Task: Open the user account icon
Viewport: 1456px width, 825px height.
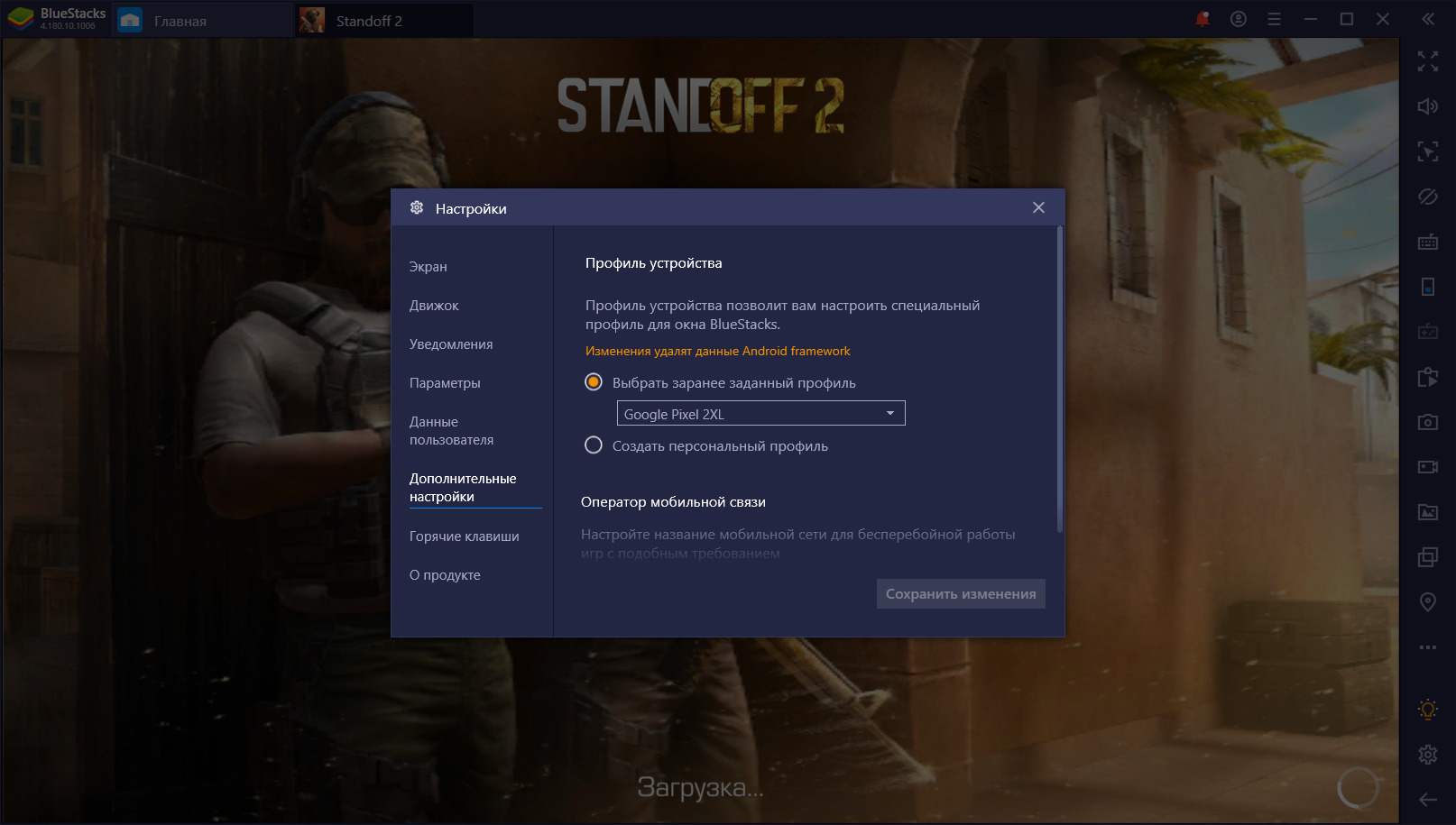Action: (1238, 19)
